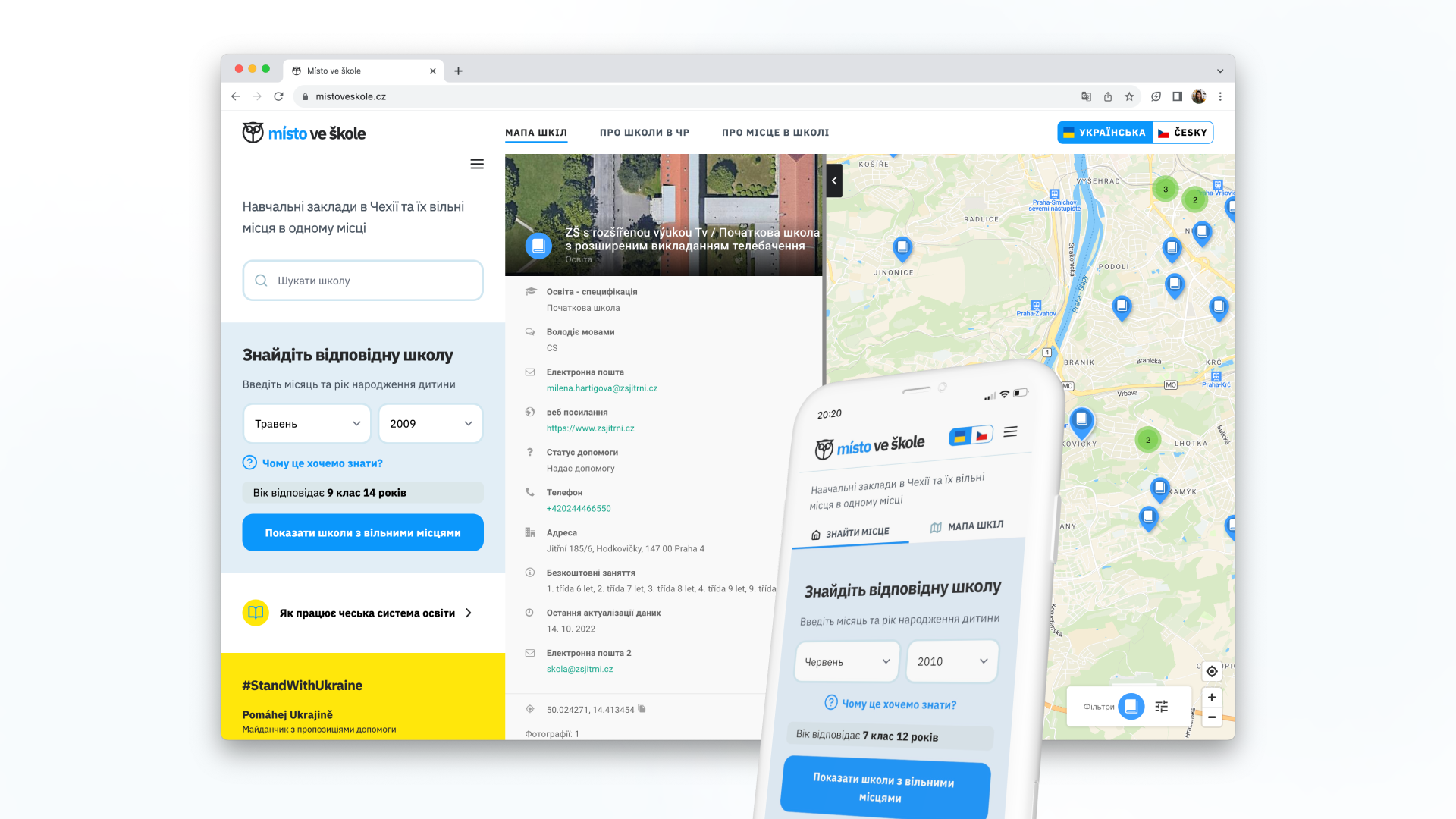Close the Místo ve škole tab

click(433, 71)
